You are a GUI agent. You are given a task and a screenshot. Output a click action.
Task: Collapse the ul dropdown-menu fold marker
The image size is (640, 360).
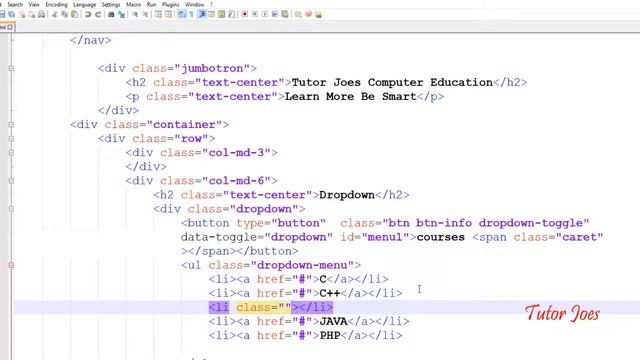pyautogui.click(x=11, y=265)
